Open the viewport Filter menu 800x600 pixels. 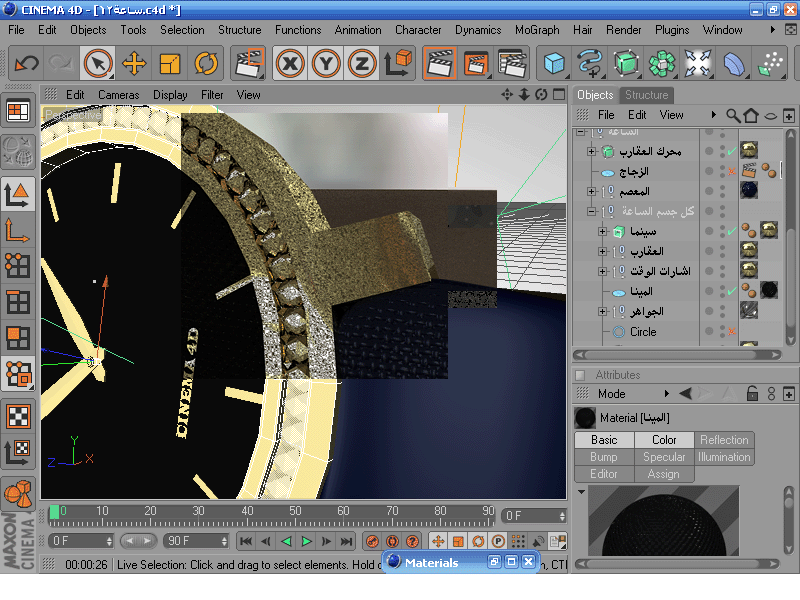212,95
